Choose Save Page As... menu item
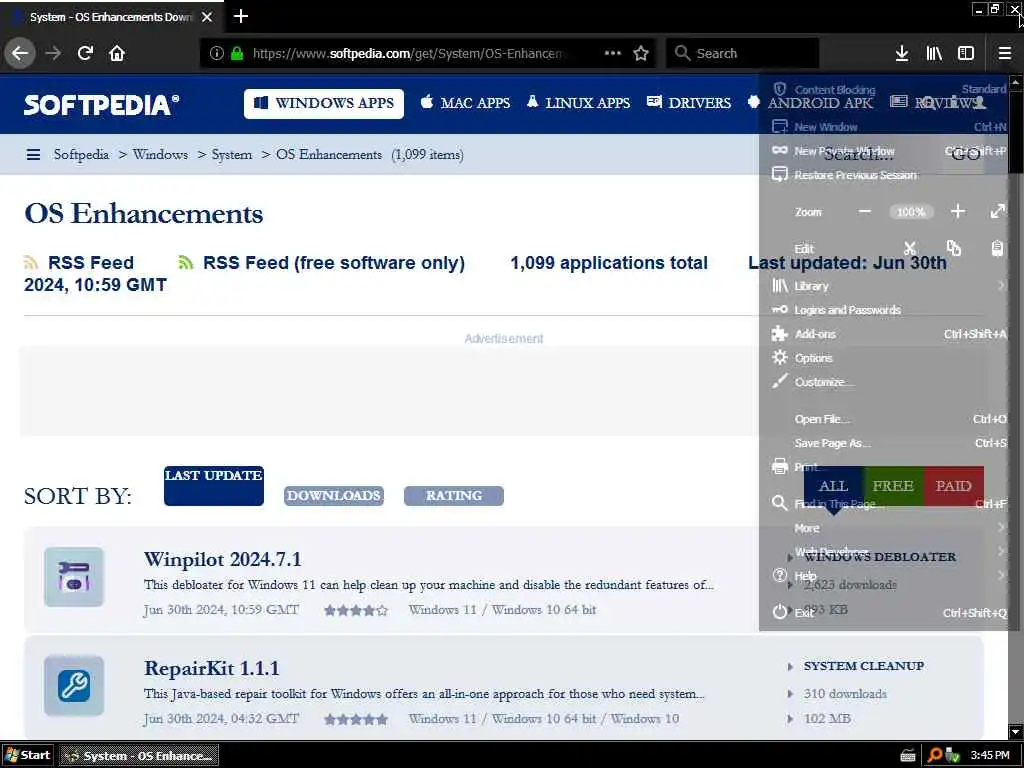This screenshot has width=1024, height=768. pos(889,443)
